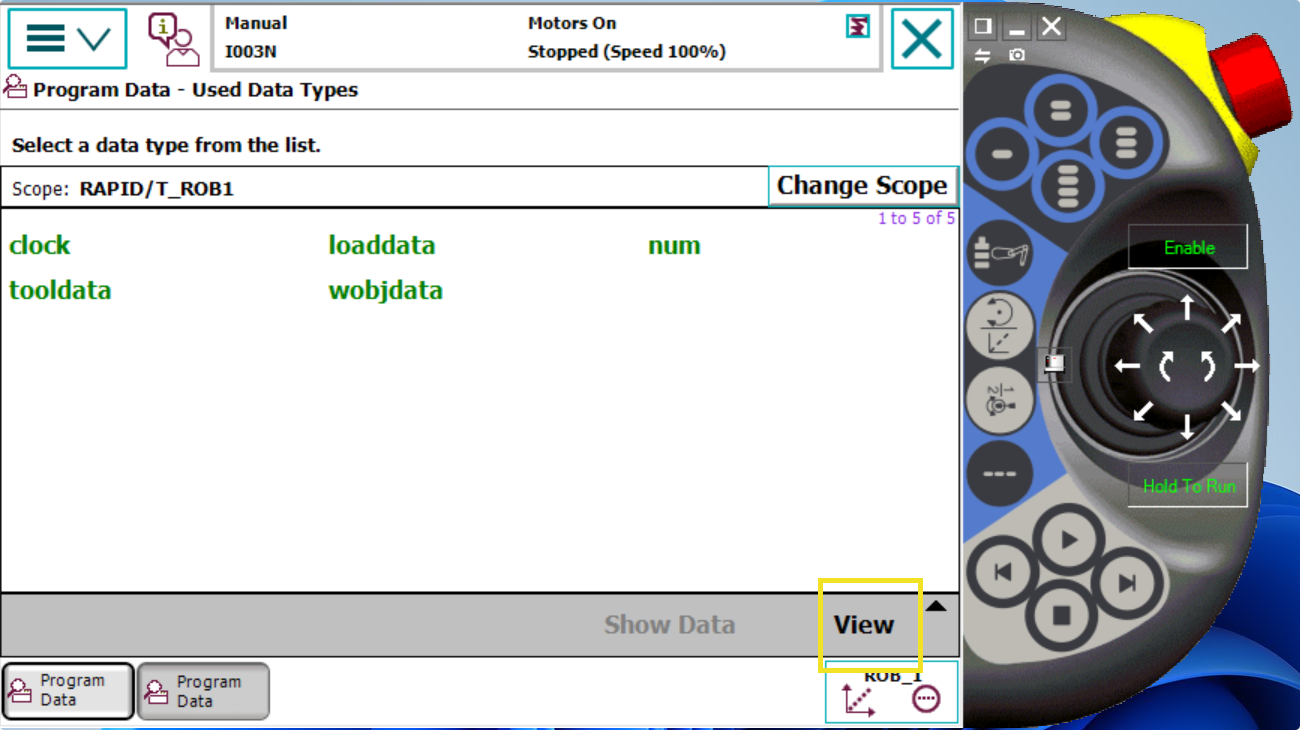This screenshot has height=730, width=1300.
Task: Switch to the second Program Data tab
Action: pyautogui.click(x=203, y=691)
